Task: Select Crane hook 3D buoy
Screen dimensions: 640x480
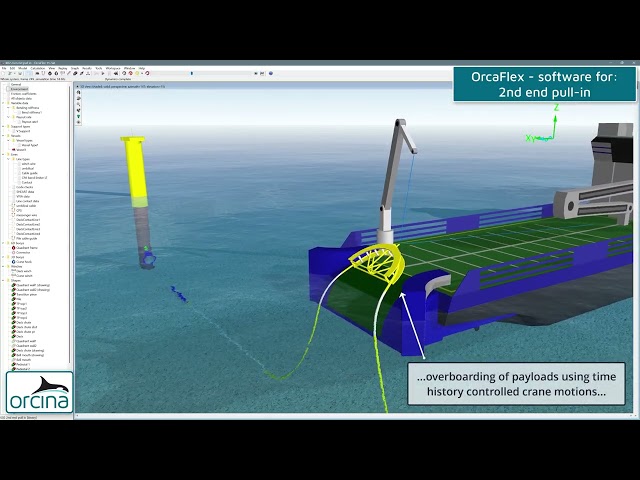Action: pyautogui.click(x=24, y=262)
